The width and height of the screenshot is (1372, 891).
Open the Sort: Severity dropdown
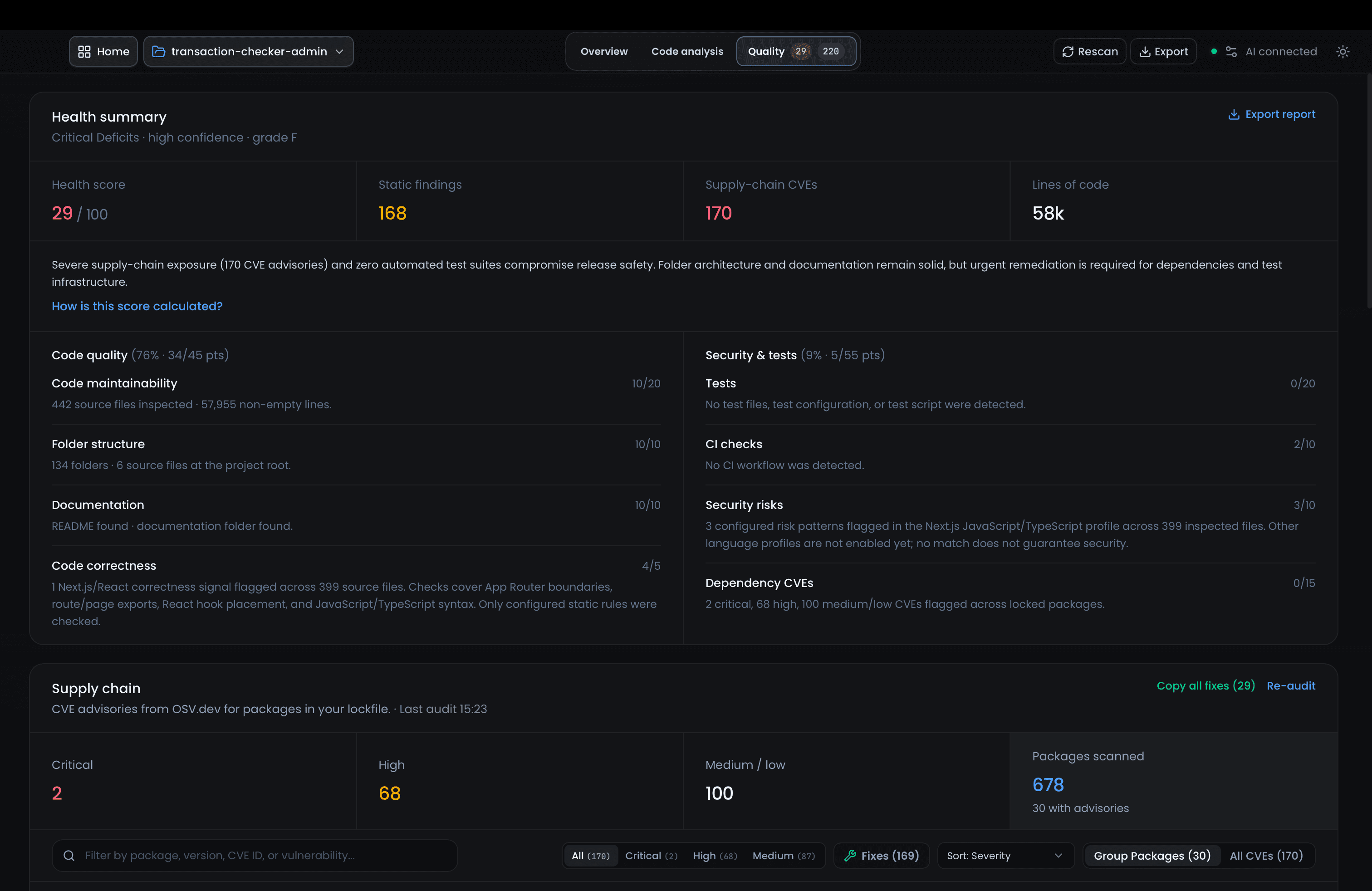(x=1005, y=855)
